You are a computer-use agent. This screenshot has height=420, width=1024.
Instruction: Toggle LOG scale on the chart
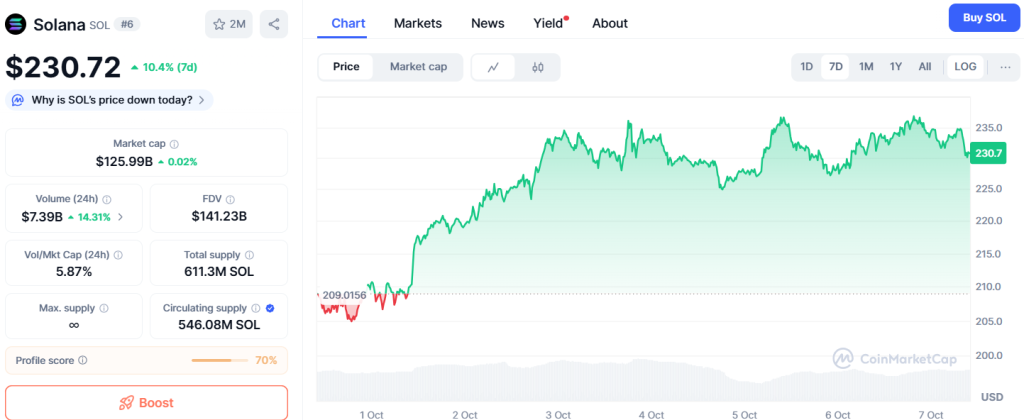pyautogui.click(x=965, y=67)
